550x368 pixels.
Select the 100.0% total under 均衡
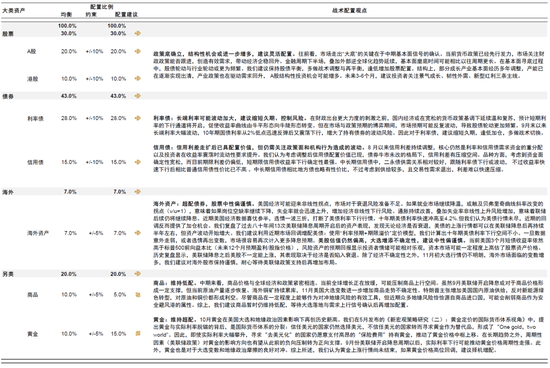67,26
